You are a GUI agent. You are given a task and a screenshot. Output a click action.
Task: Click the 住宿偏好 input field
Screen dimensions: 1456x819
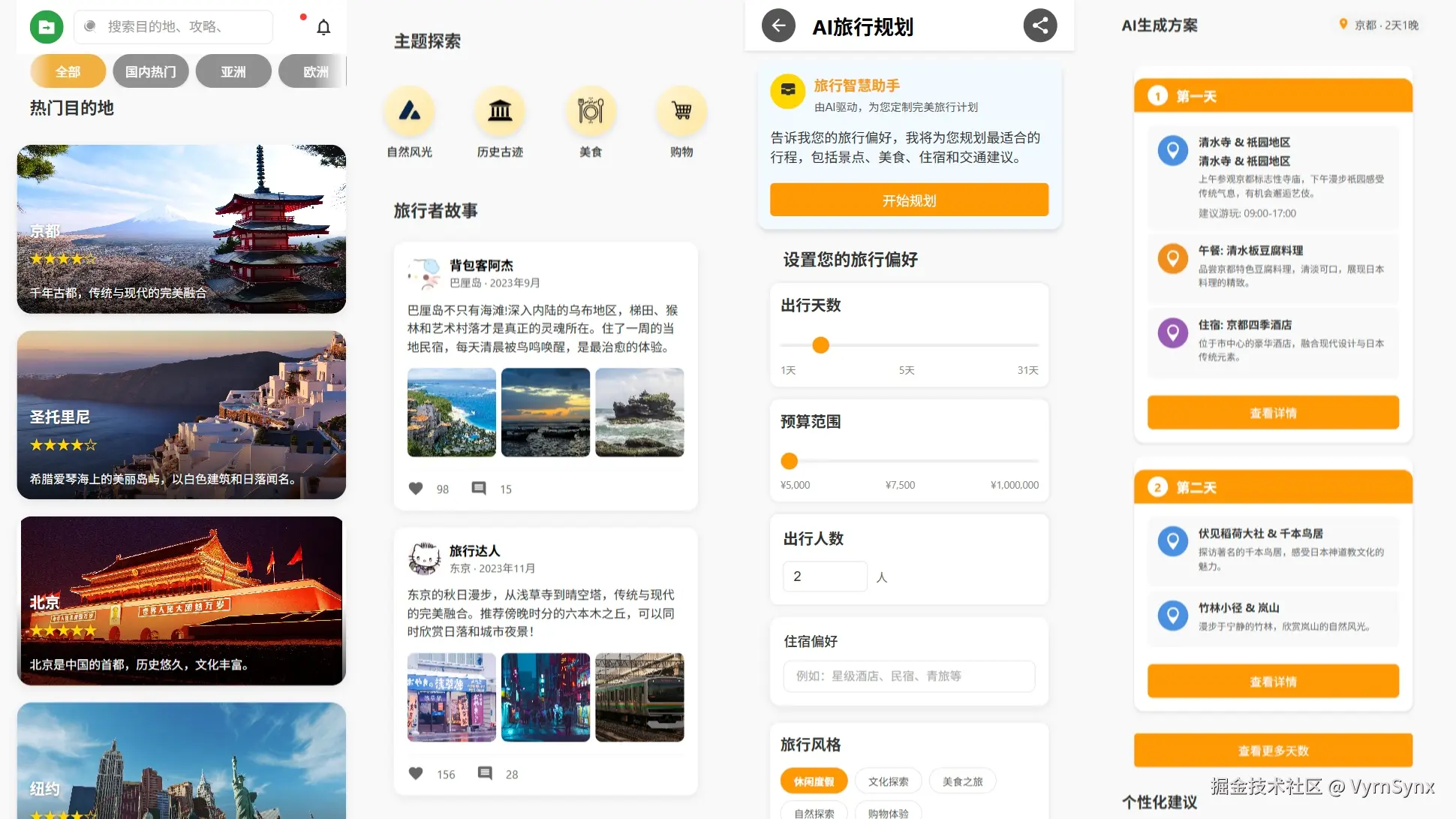(909, 676)
